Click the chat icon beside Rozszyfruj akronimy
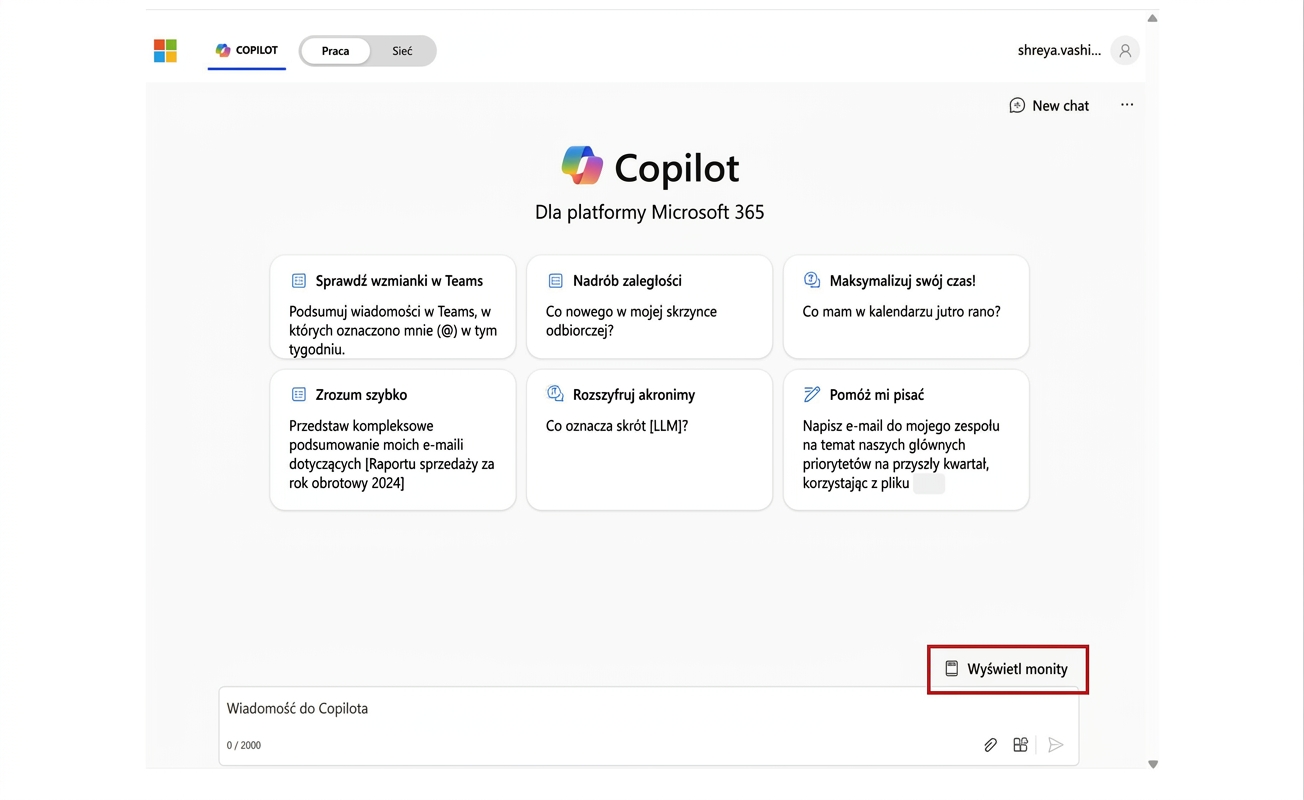The image size is (1304, 800). click(x=555, y=394)
